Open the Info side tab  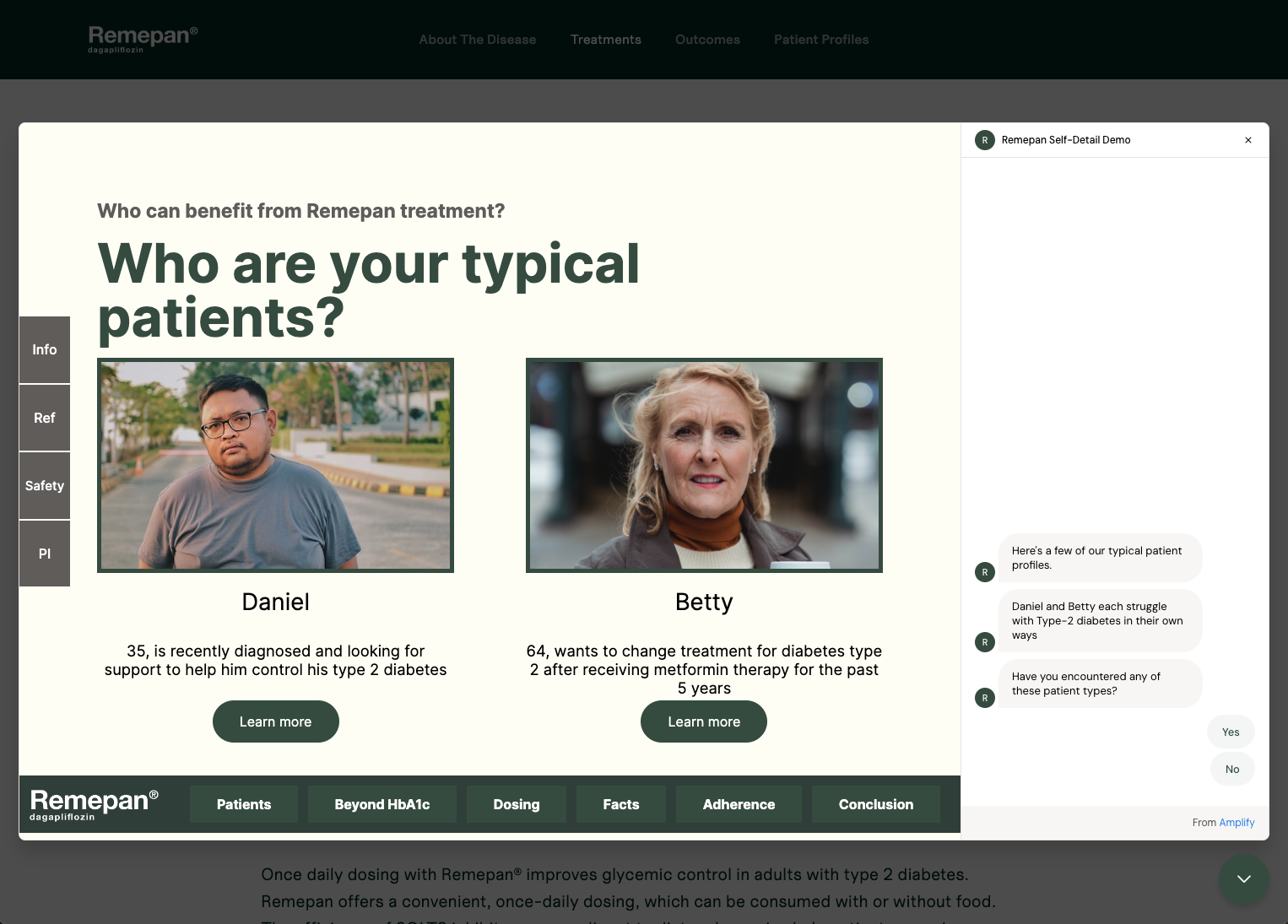pyautogui.click(x=45, y=349)
